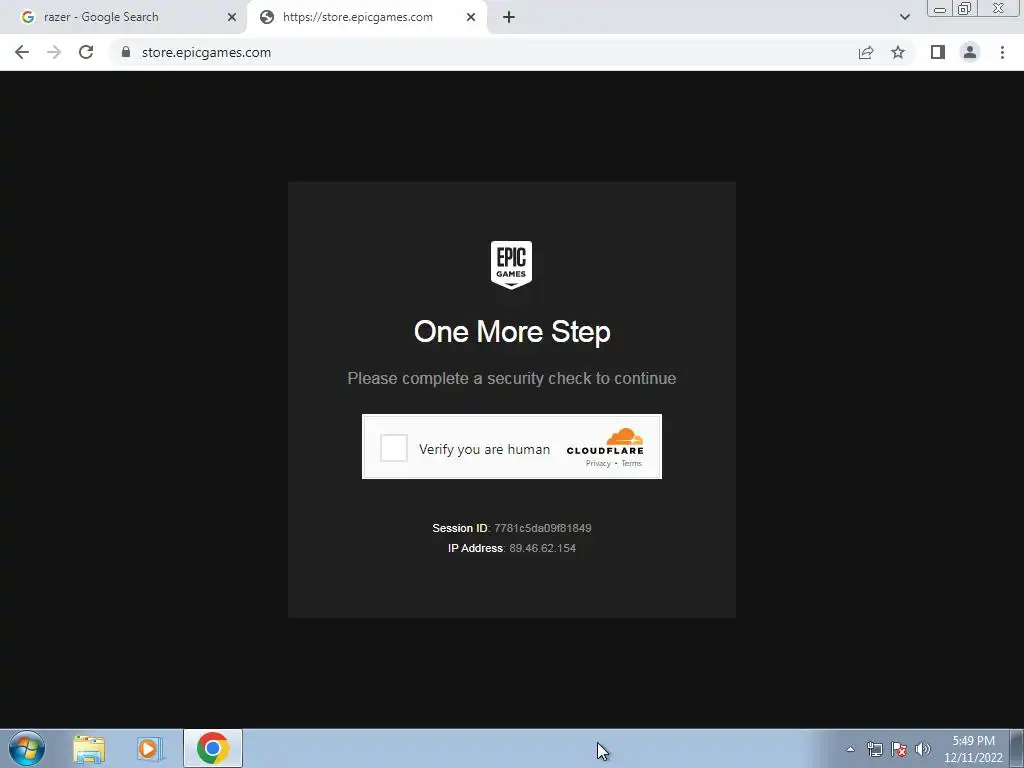Click the Session ID value 7781c5da09f81849
The image size is (1024, 768).
point(543,528)
